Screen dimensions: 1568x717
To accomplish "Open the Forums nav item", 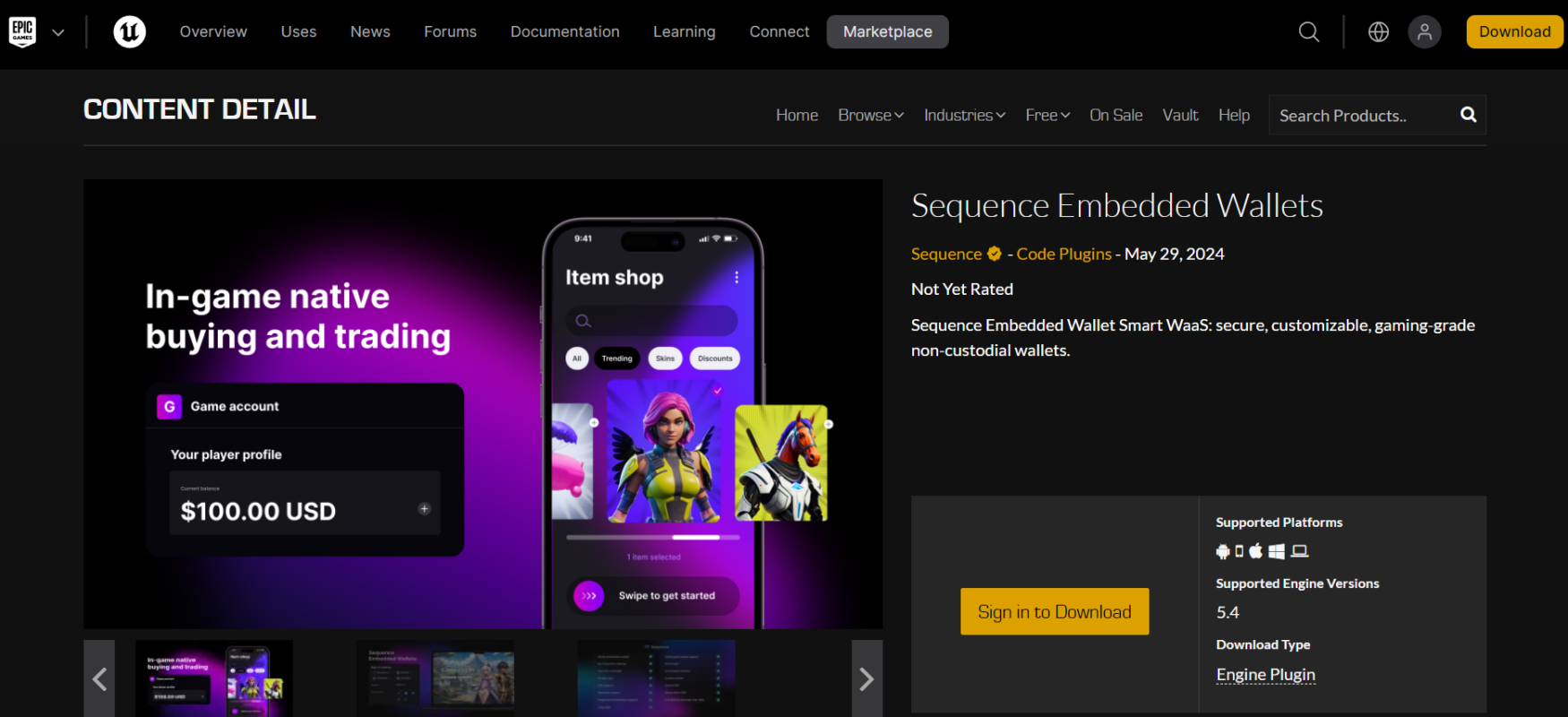I will (x=450, y=32).
